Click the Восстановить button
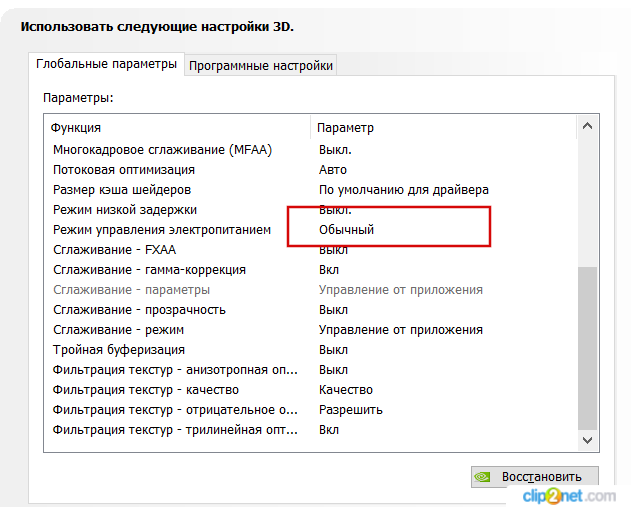Screen dimensions: 631x507 coord(534,477)
